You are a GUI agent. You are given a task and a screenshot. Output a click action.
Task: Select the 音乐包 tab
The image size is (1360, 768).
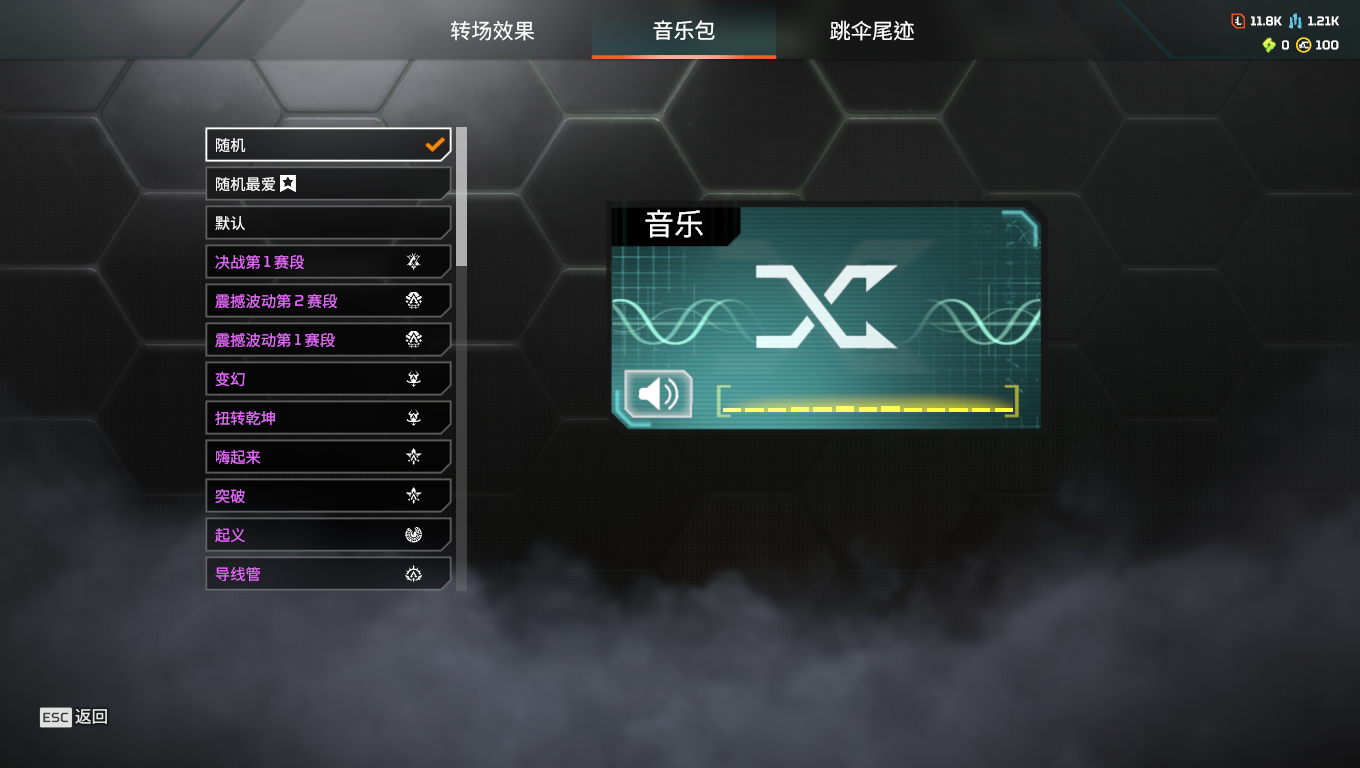click(684, 31)
